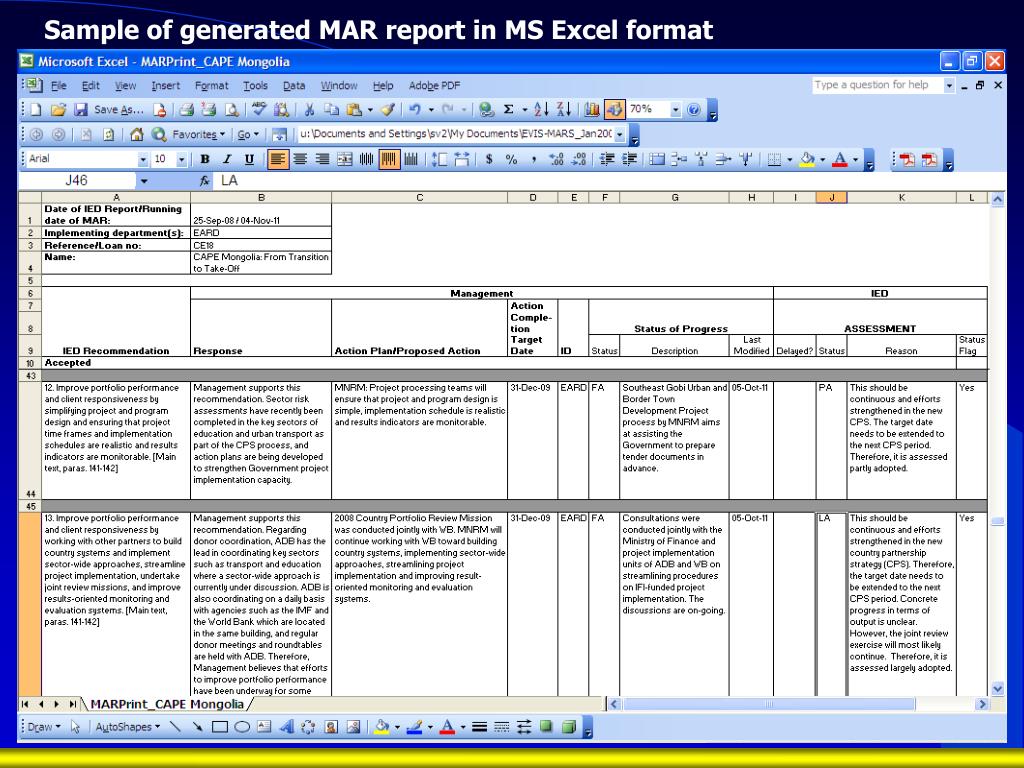1024x768 pixels.
Task: Jump to the last sheet tab
Action: tap(72, 704)
